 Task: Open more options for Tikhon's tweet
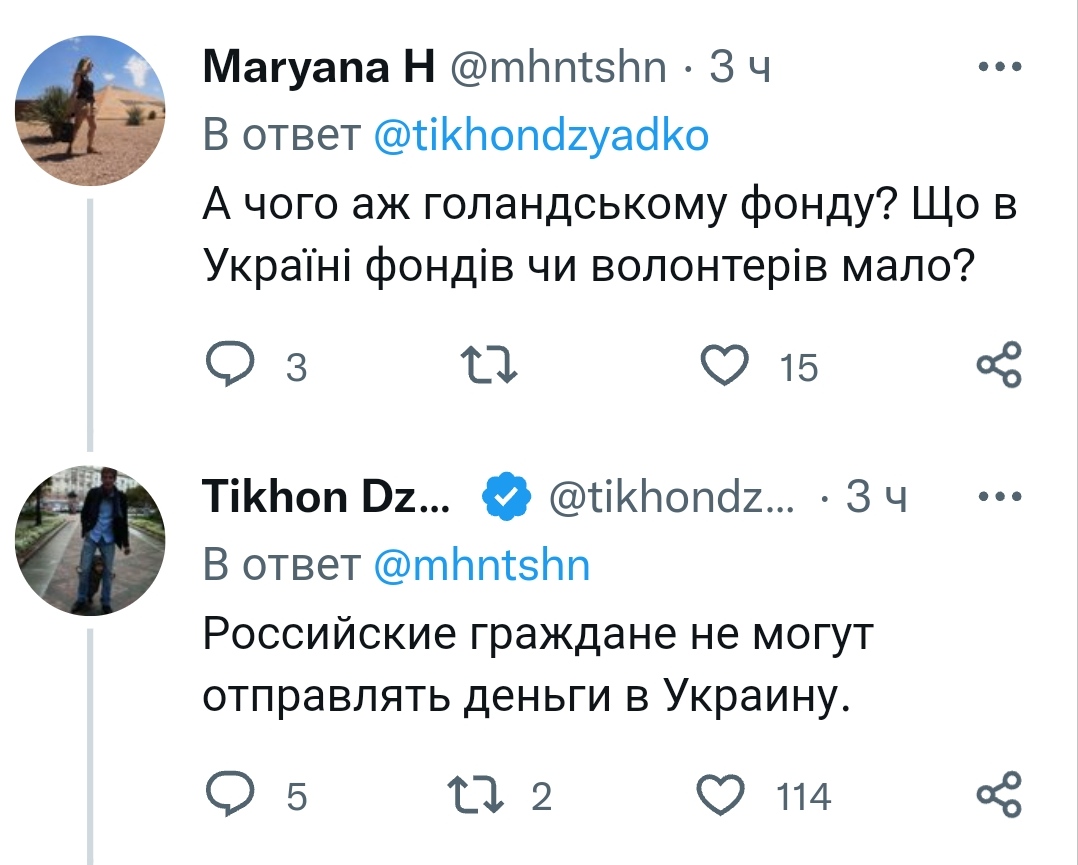998,497
